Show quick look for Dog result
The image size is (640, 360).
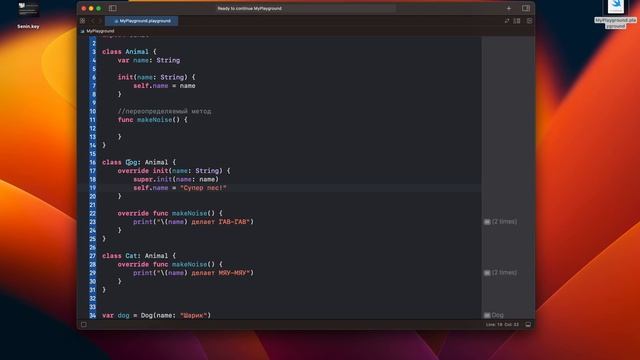(x=487, y=315)
